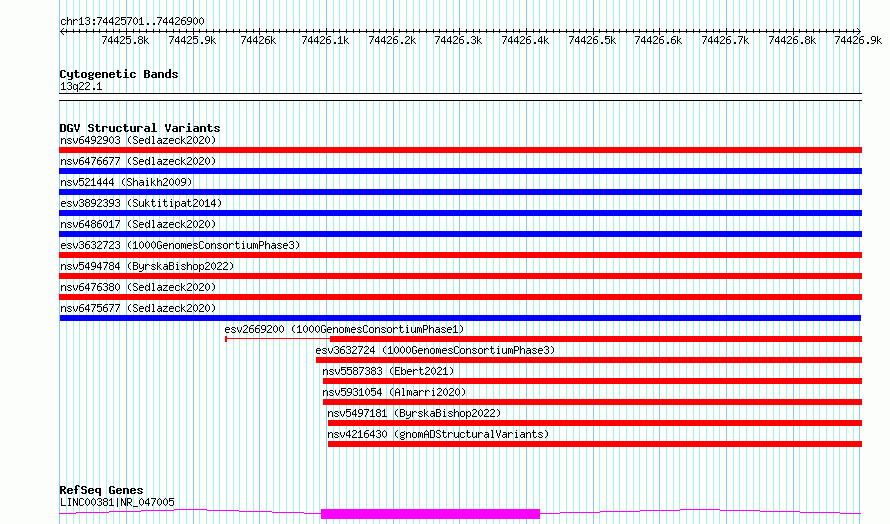
Task: Open esv2669200 (1000GenomesConsortiumPhase1) label
Action: pos(344,329)
